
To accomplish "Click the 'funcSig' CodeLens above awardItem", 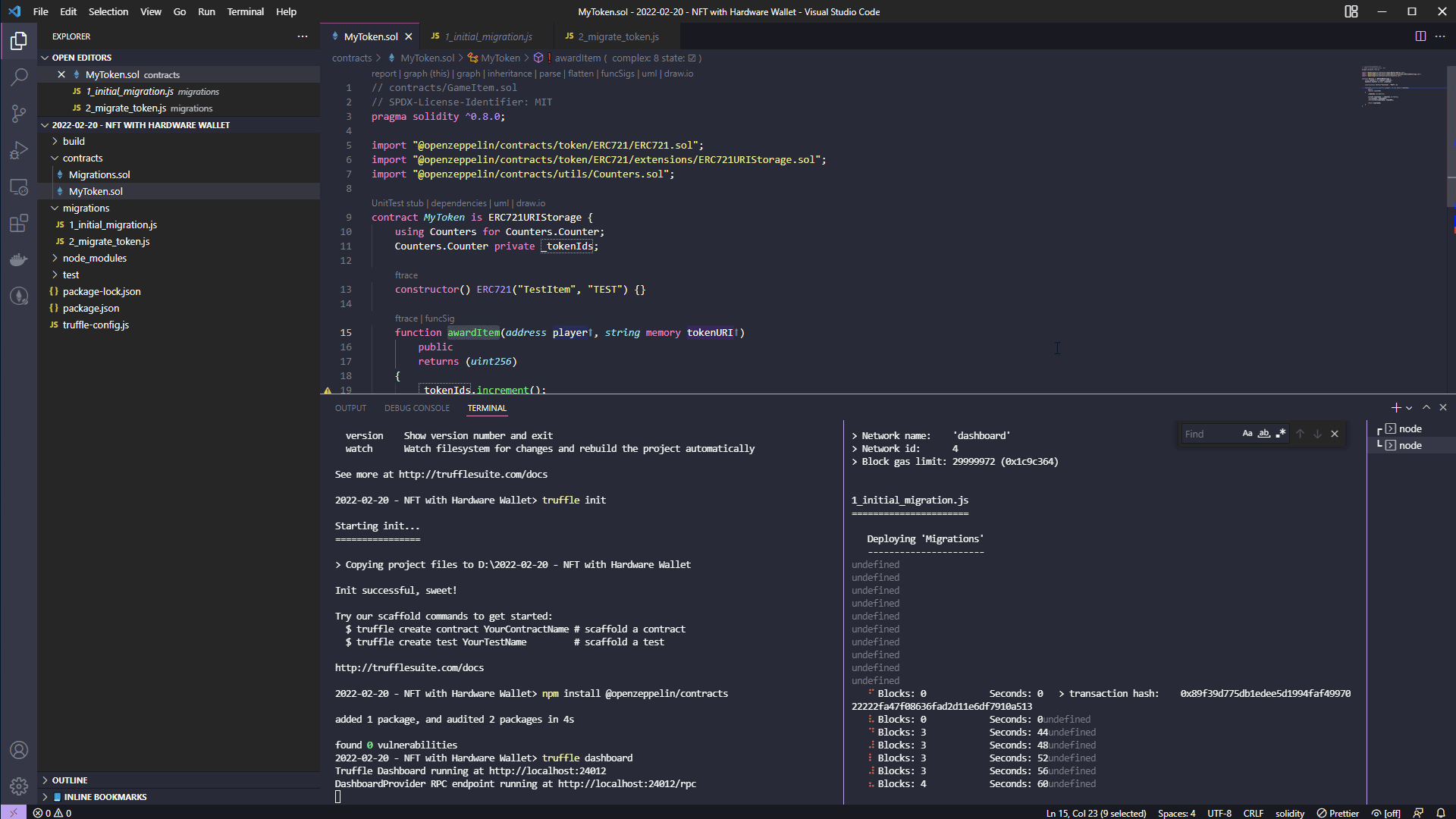I will pyautogui.click(x=440, y=318).
